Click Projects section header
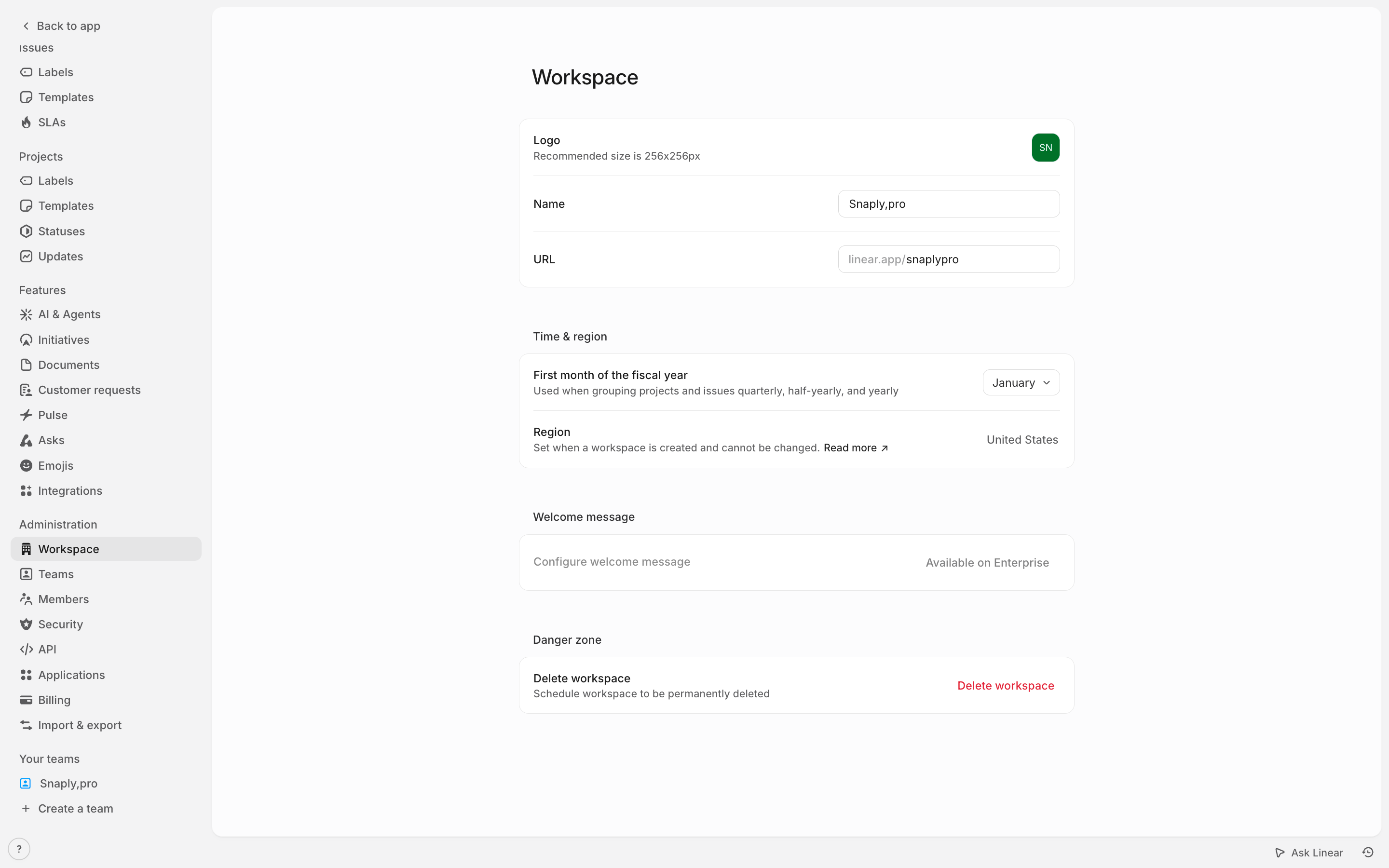This screenshot has height=868, width=1389. click(41, 157)
